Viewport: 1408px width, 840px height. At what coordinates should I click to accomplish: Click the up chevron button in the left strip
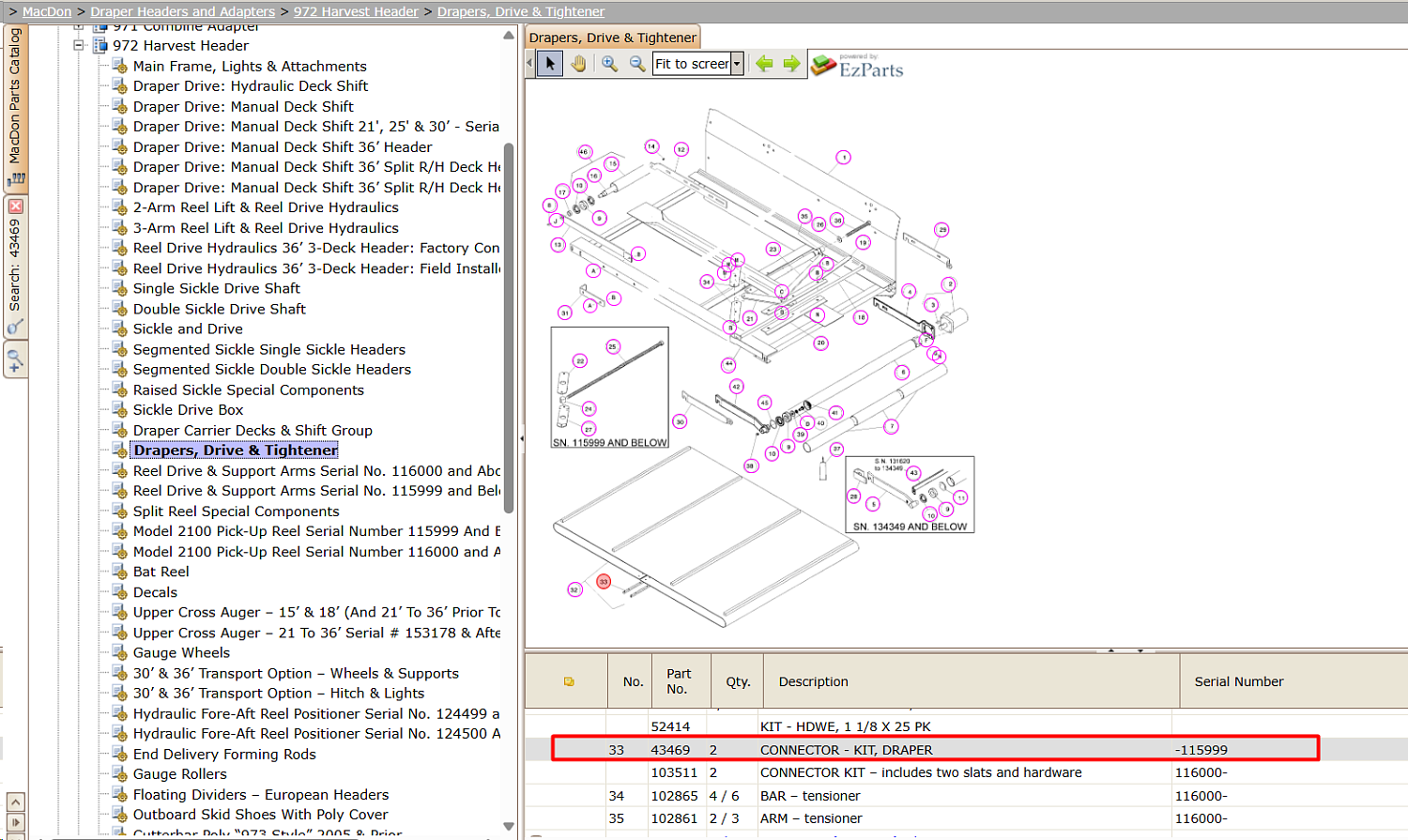[15, 802]
